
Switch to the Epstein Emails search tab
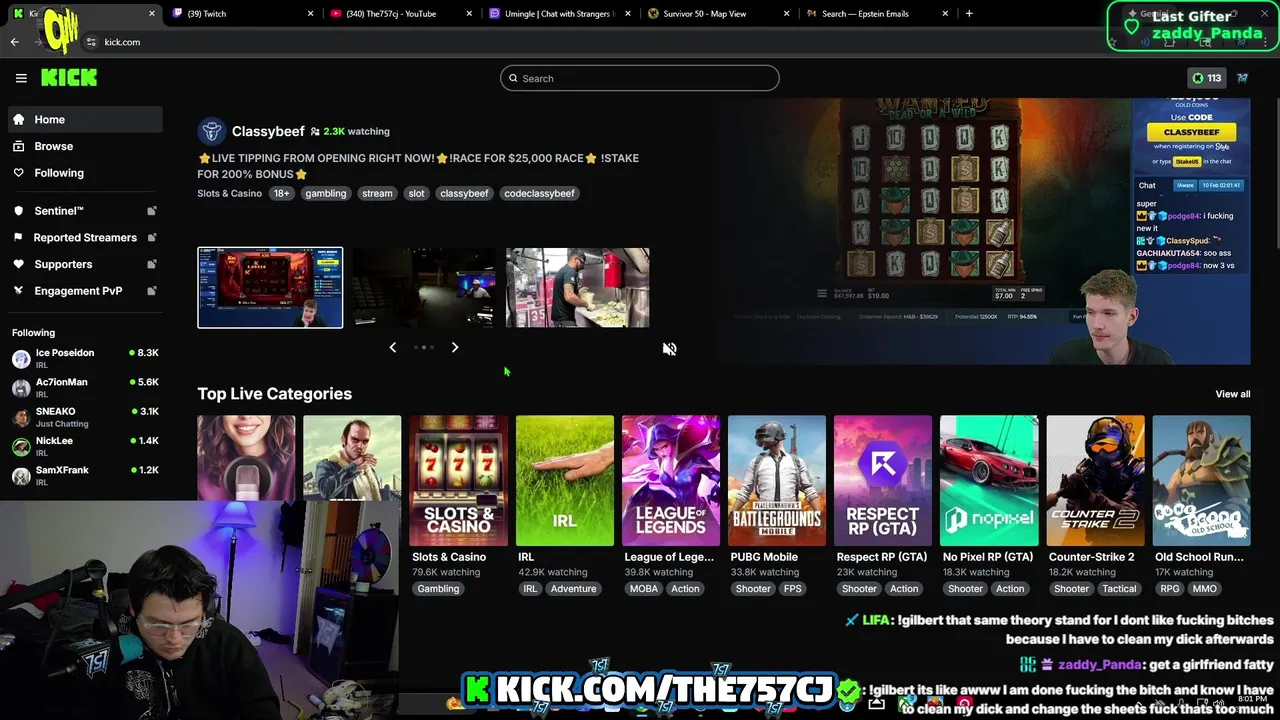click(x=876, y=14)
